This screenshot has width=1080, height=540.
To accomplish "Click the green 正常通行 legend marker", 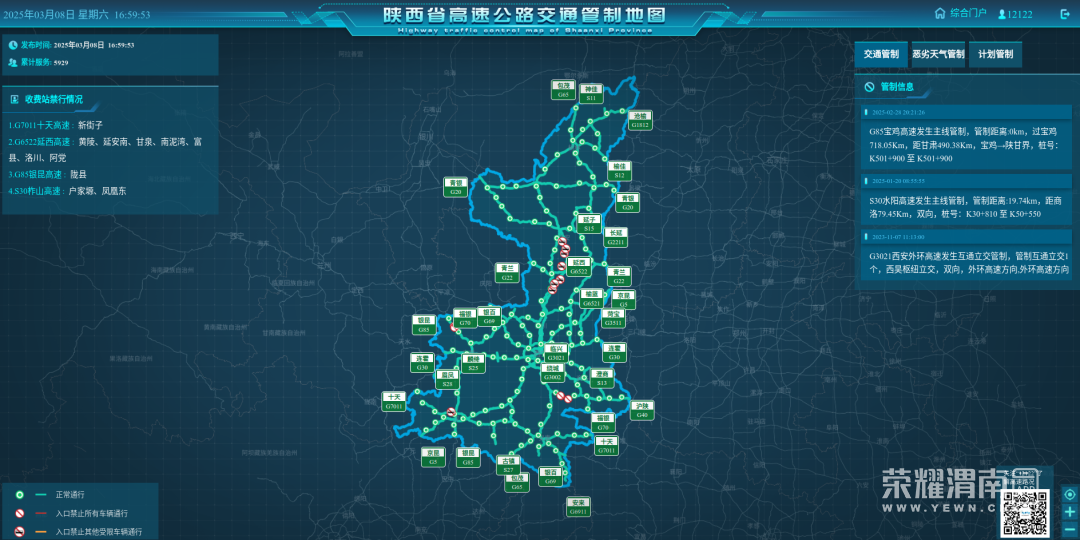I will 20,495.
